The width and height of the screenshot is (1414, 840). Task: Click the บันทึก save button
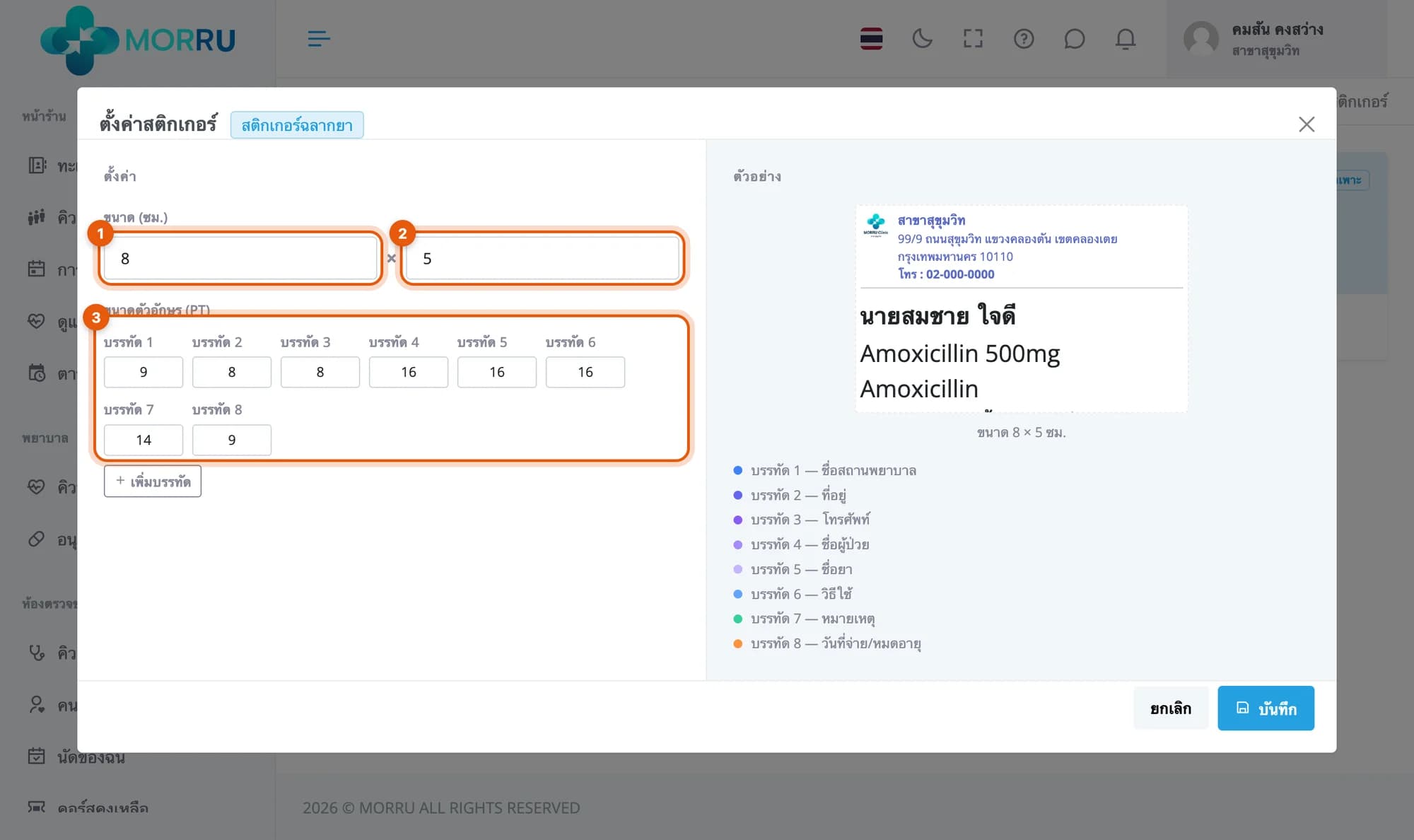[x=1266, y=708]
